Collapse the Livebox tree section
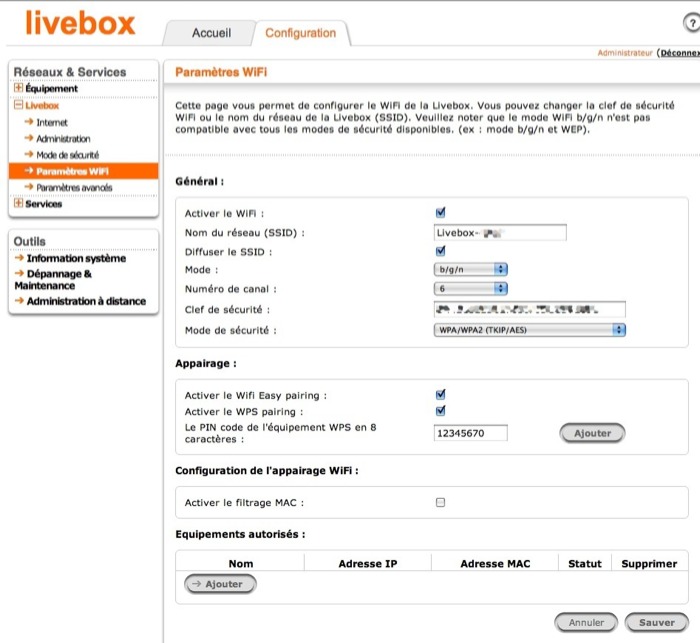The height and width of the screenshot is (643, 700). click(x=18, y=105)
